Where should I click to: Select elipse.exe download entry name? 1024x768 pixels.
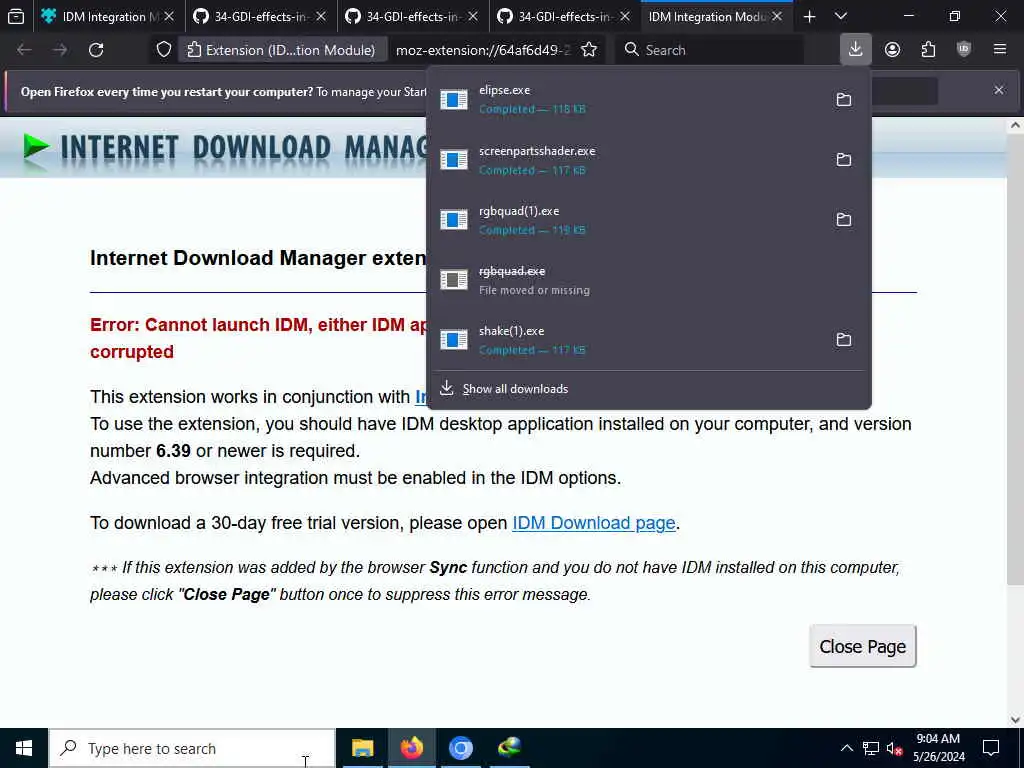[x=504, y=90]
